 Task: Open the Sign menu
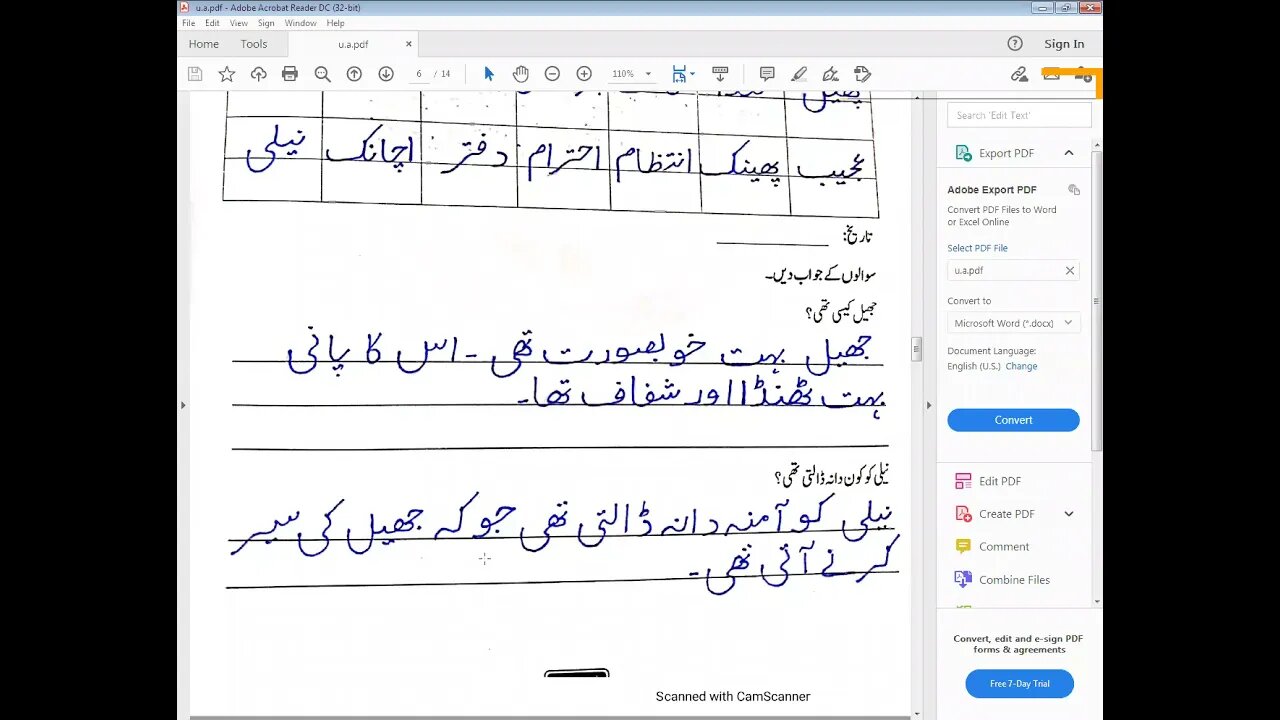266,23
